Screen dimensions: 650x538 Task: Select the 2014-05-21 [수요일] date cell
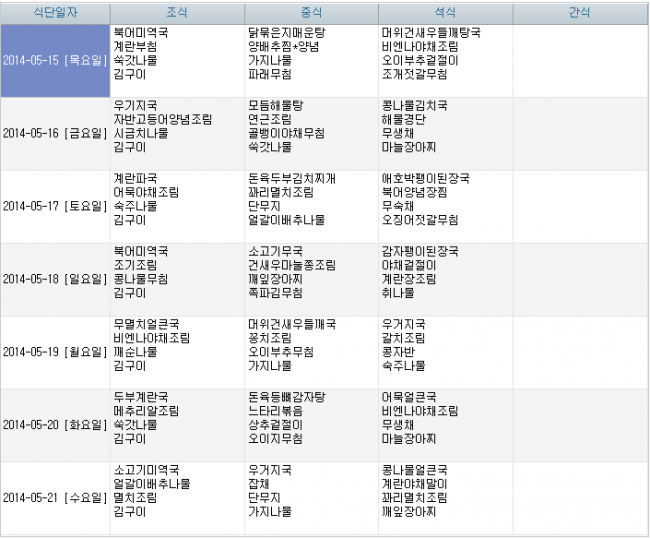[54, 497]
